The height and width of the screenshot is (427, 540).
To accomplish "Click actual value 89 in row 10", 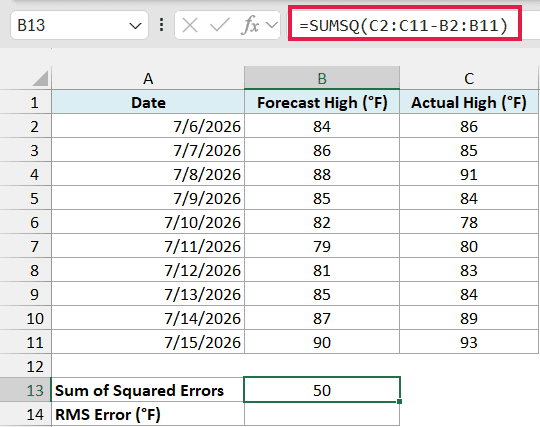I will [x=469, y=318].
